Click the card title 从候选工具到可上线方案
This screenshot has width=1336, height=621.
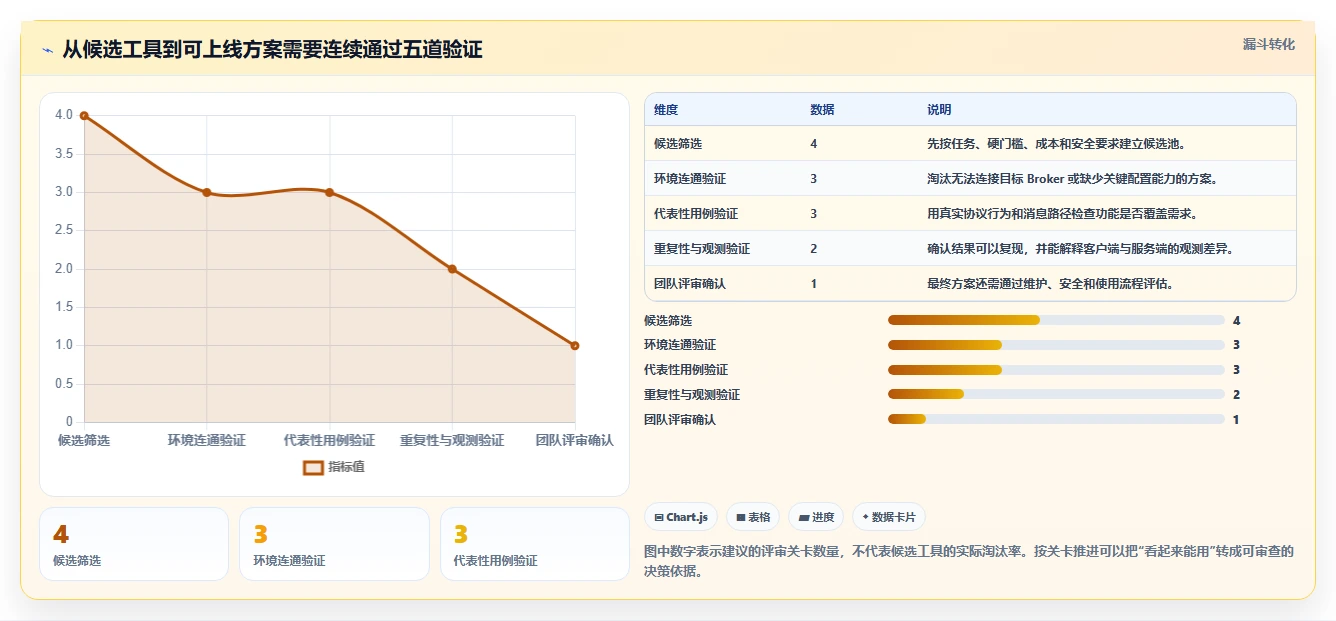[272, 50]
